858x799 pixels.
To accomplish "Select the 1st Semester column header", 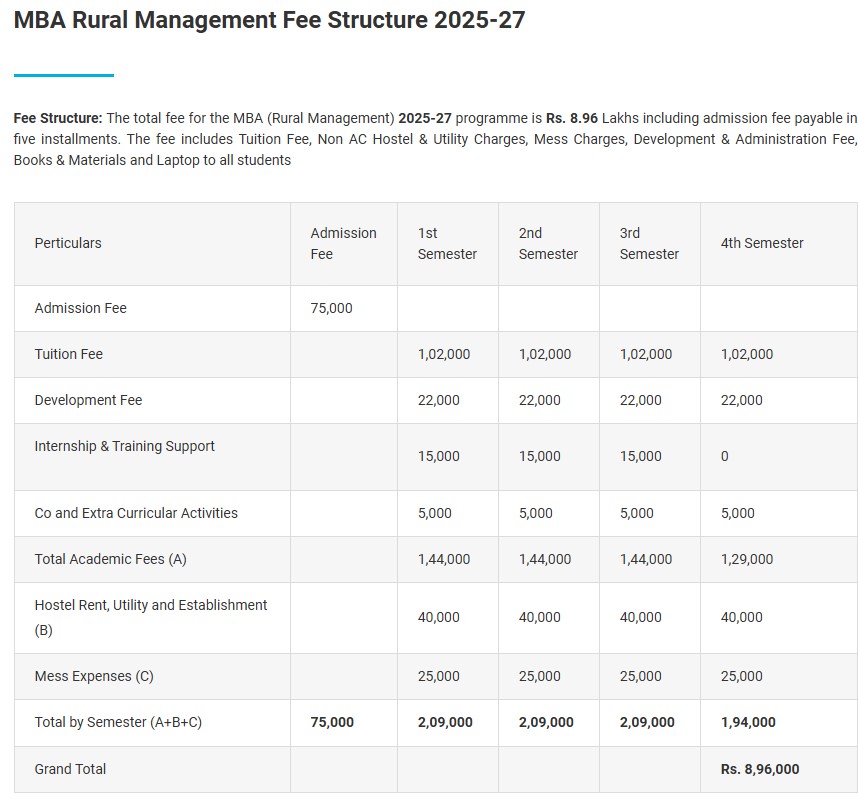I will (447, 243).
